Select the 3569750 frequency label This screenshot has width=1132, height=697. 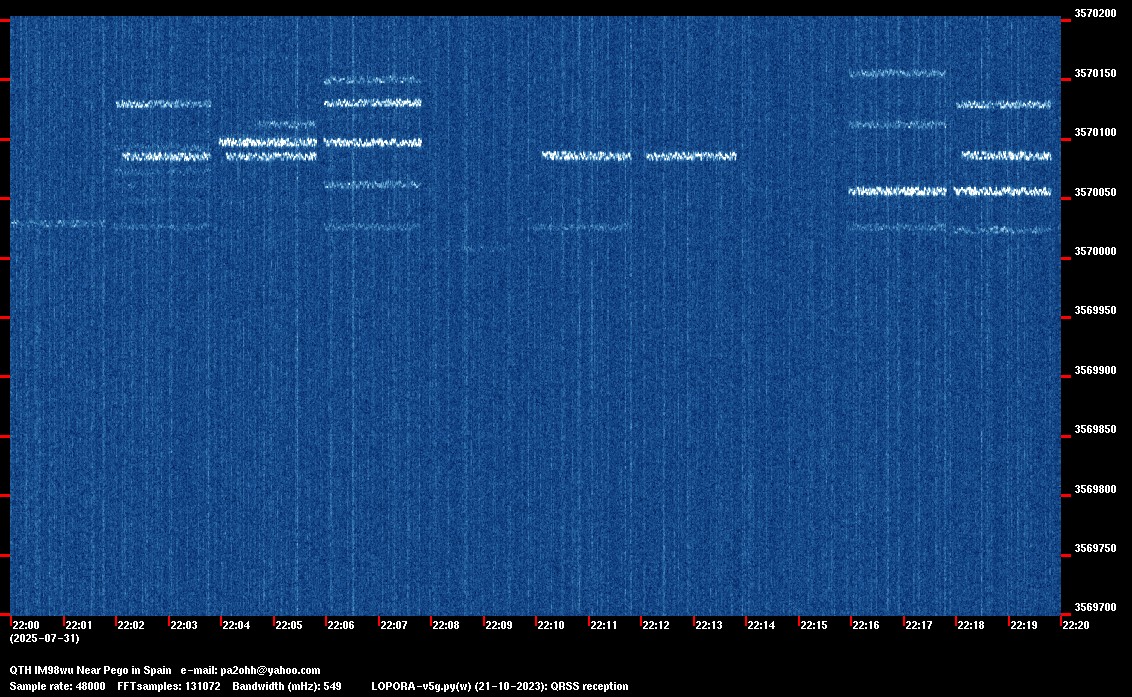pos(1095,548)
